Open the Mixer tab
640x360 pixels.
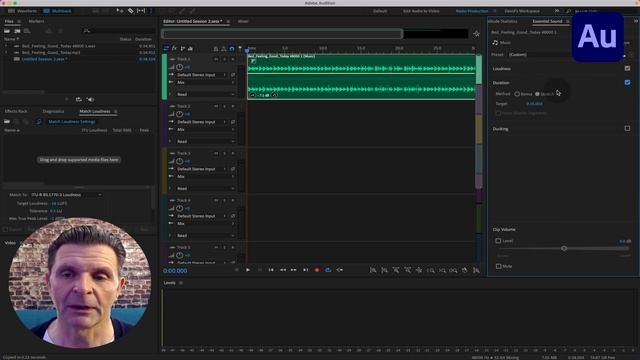(243, 21)
